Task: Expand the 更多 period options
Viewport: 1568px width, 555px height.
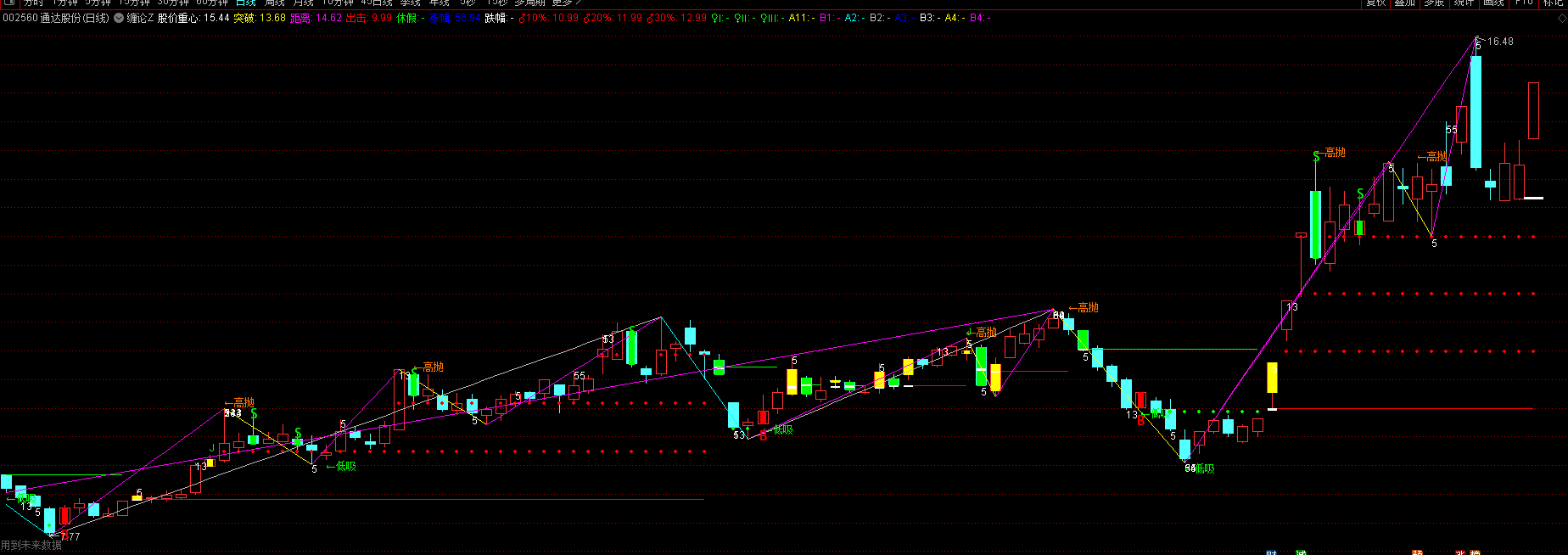Action: click(x=565, y=3)
